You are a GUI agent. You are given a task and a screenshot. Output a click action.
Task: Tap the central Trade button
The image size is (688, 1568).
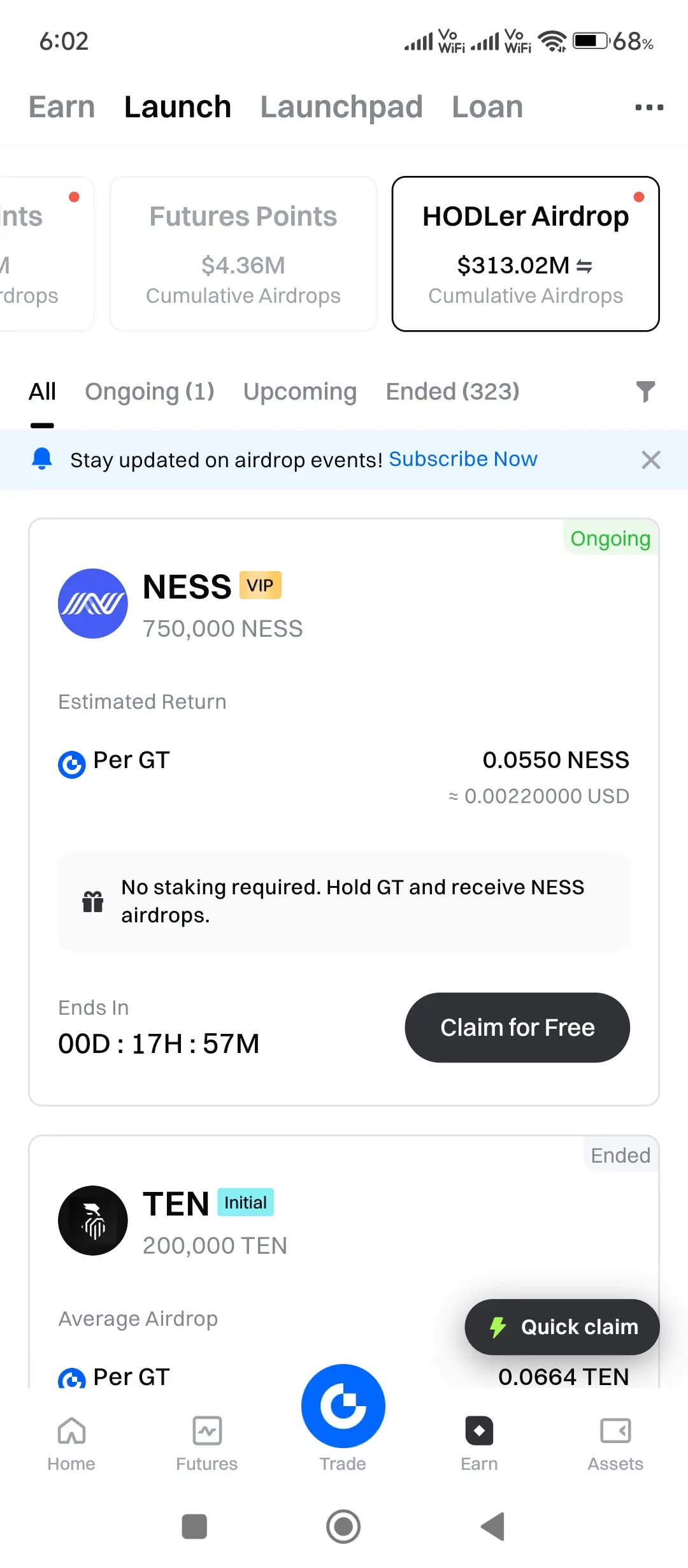[343, 1406]
